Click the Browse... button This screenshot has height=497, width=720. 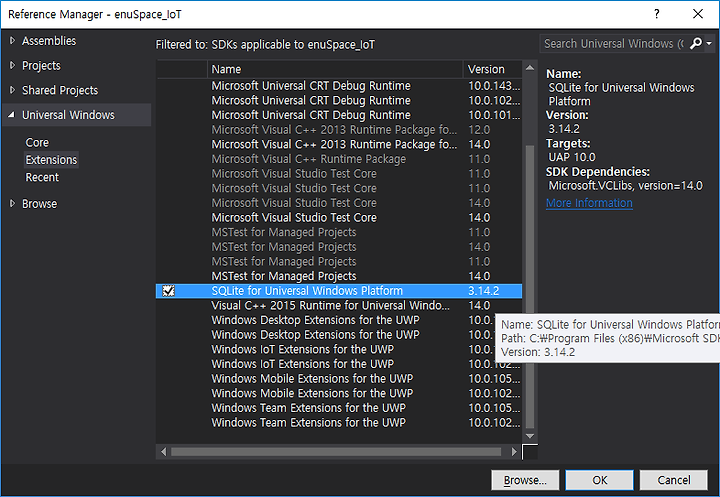525,480
